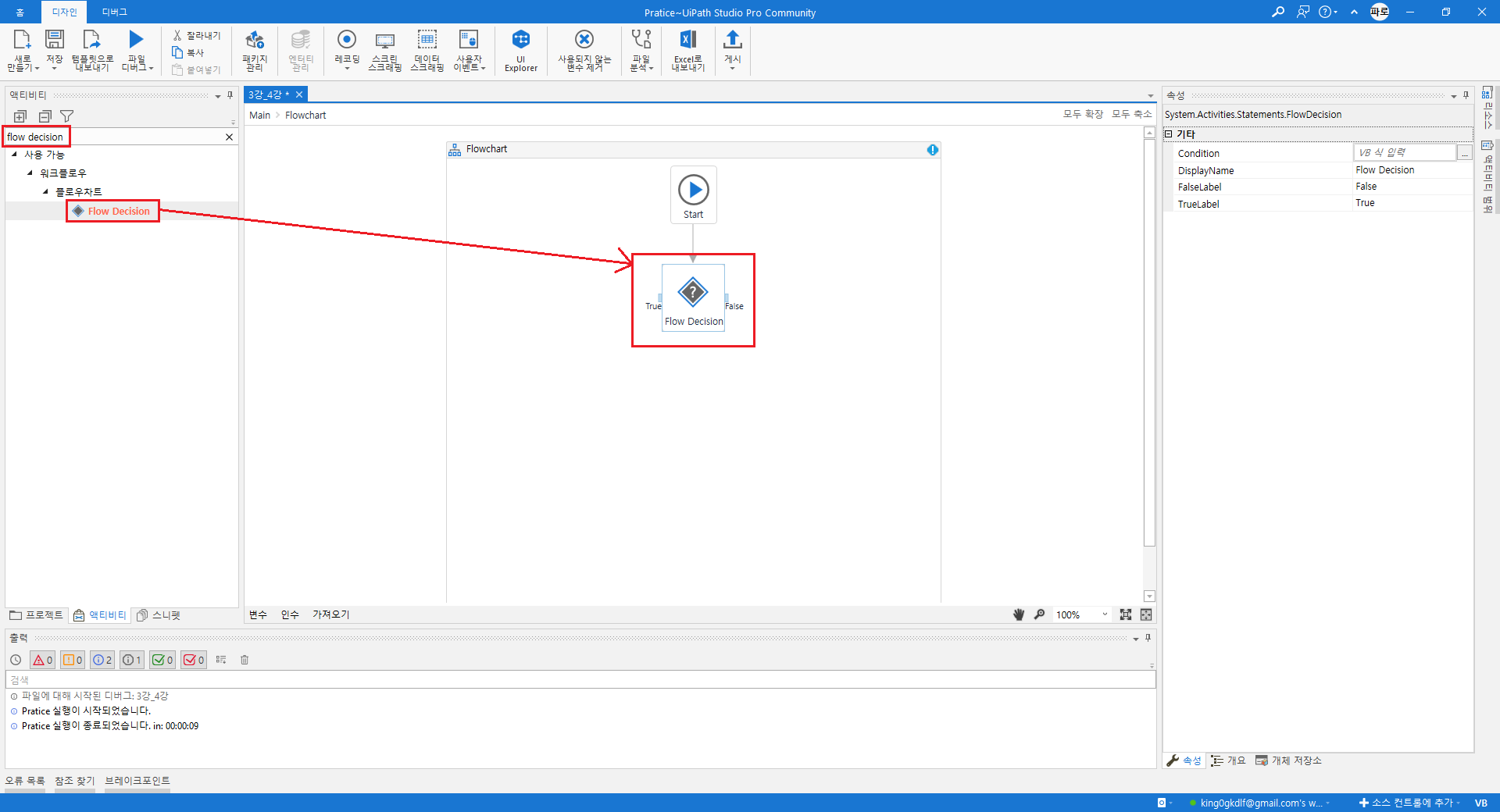Select the Flow Decision node on canvas
The image size is (1500, 812).
click(693, 298)
